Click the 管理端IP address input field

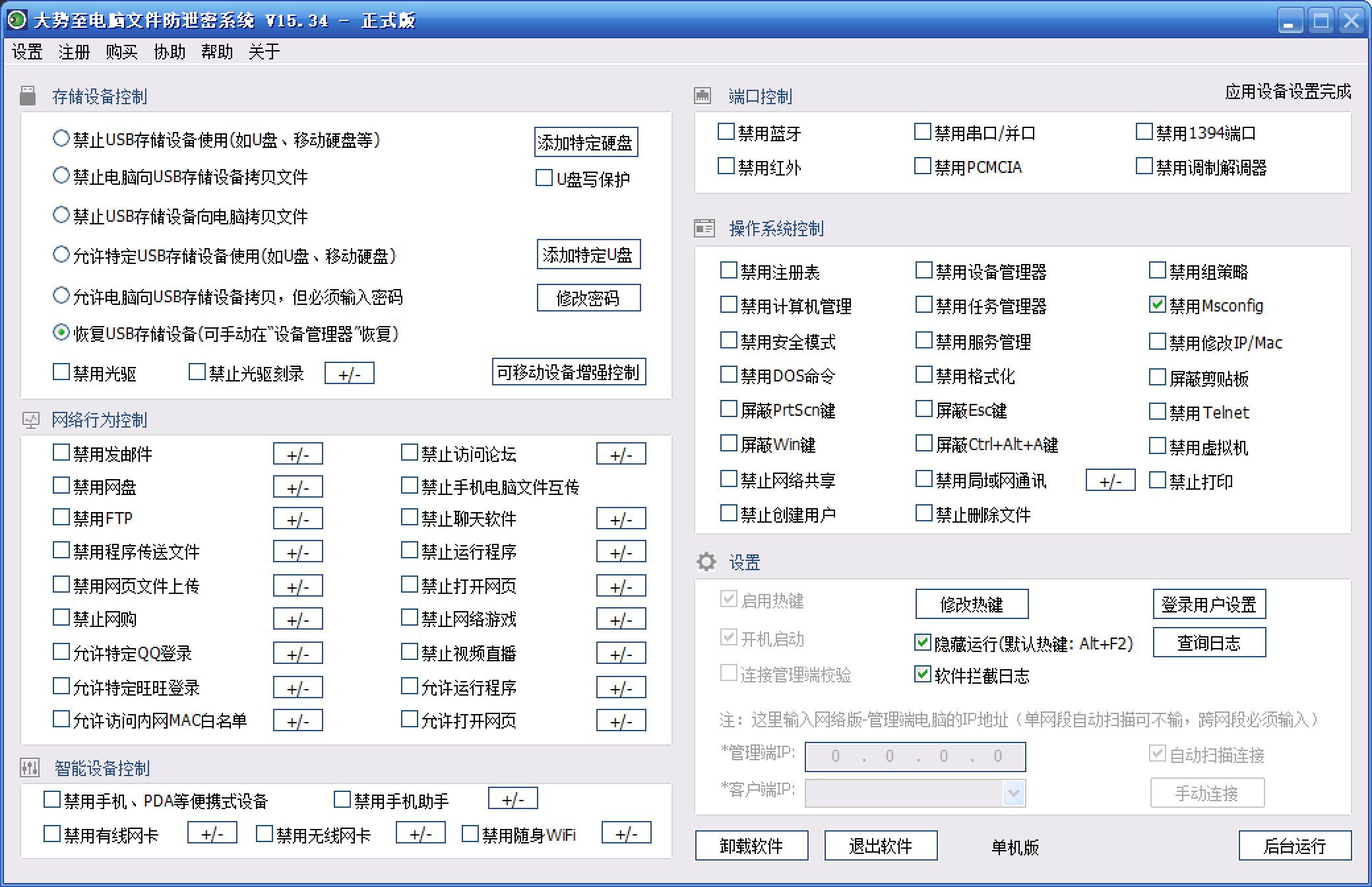915,756
